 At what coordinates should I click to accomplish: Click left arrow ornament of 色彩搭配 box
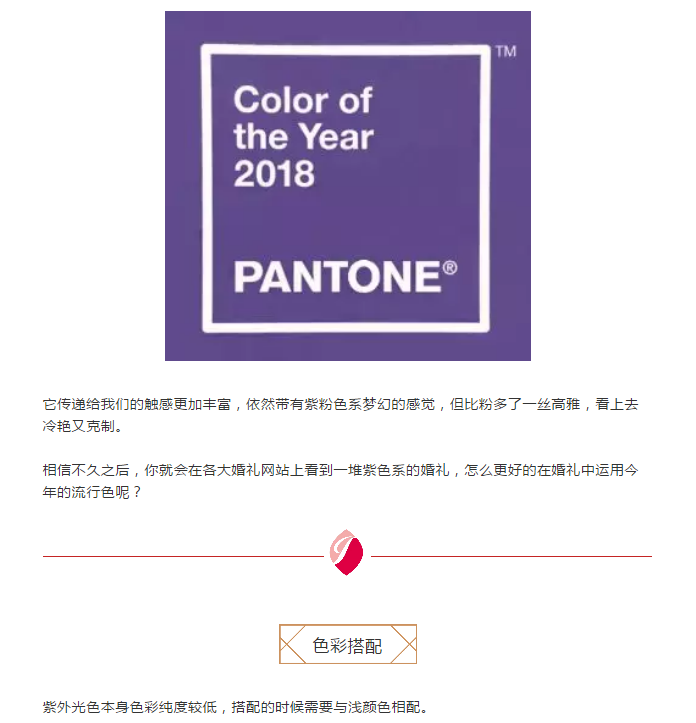pos(292,644)
